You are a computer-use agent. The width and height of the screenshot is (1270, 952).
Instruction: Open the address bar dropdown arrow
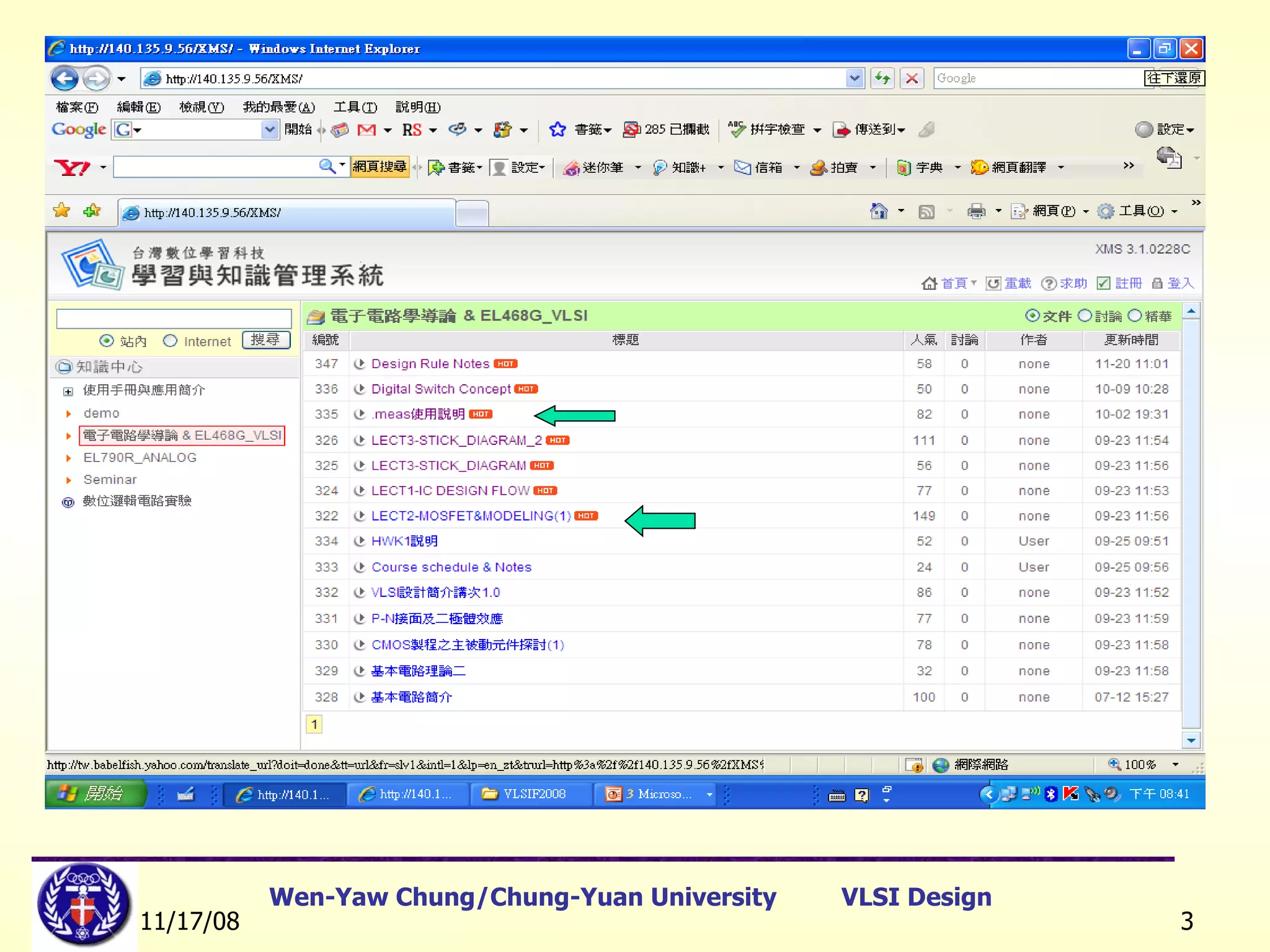point(855,79)
